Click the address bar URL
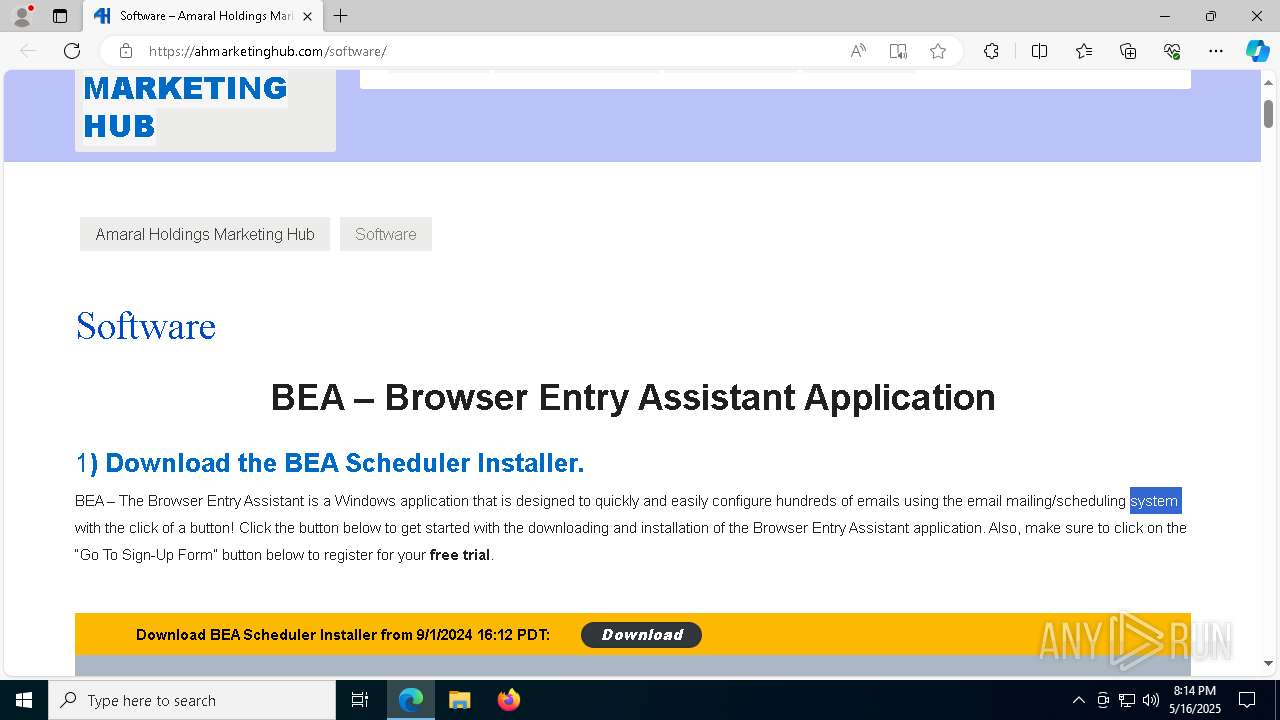This screenshot has width=1280, height=720. coord(267,51)
